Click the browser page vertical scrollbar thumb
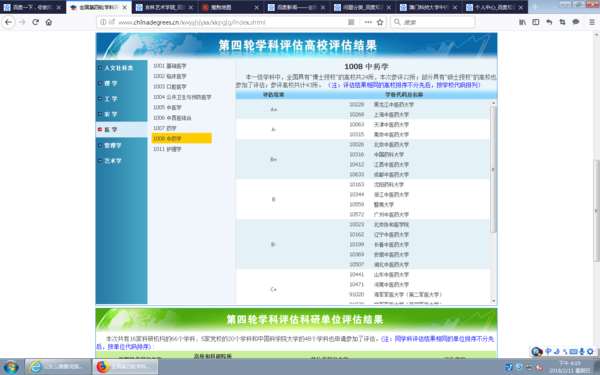The image size is (600, 375). [597, 210]
